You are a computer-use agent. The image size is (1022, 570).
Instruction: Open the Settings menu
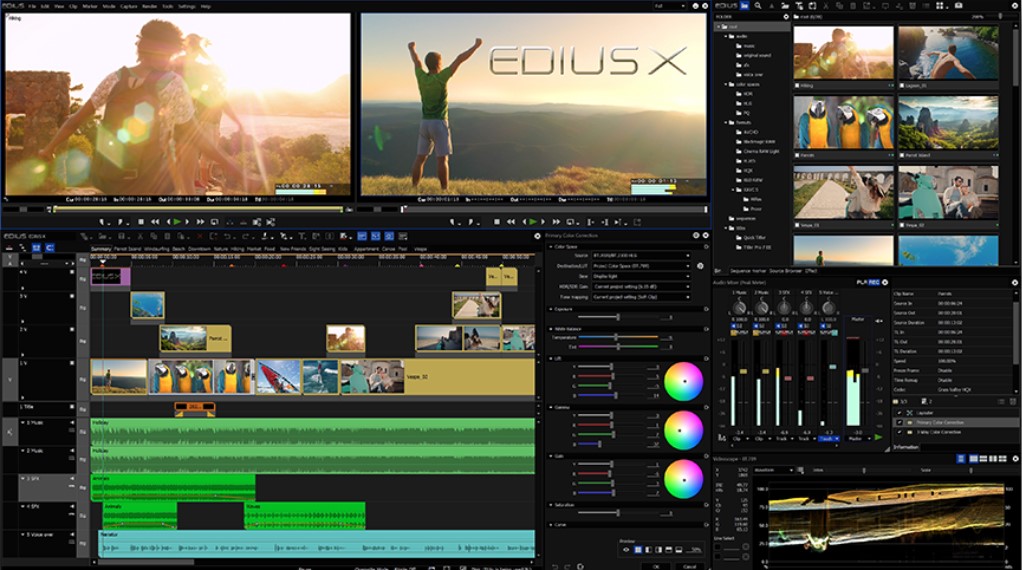click(x=186, y=6)
